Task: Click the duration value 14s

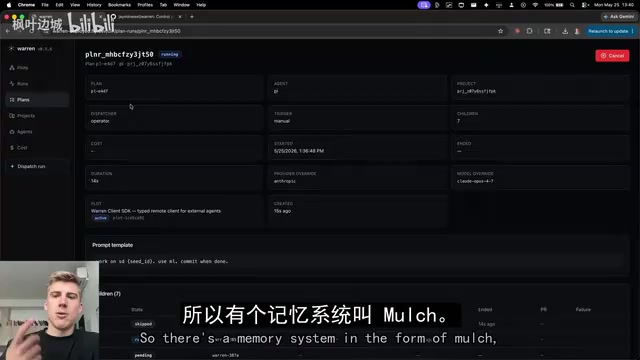Action: tap(95, 181)
